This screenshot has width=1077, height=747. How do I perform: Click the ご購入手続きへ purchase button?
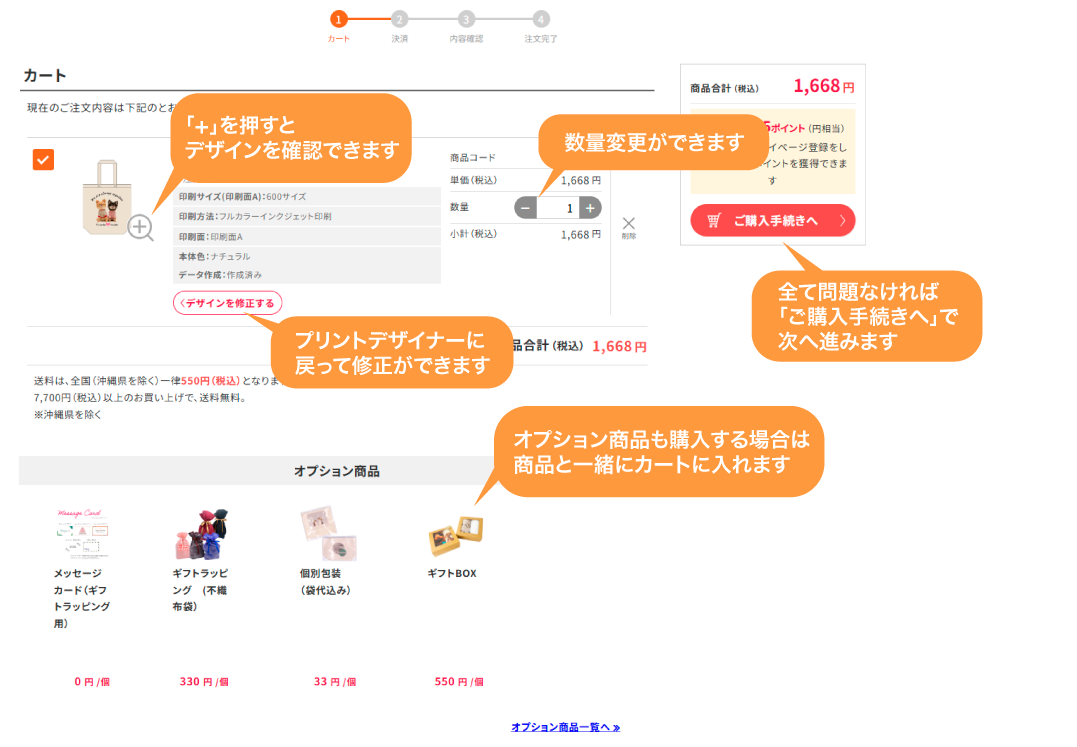pos(773,221)
